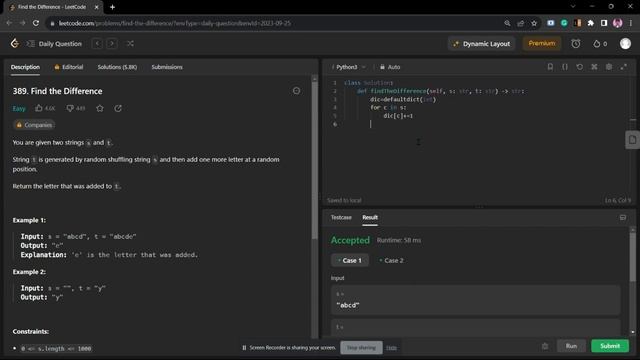Viewport: 640px width, 360px height.
Task: Click the Grammarly extension icon
Action: [x=564, y=23]
